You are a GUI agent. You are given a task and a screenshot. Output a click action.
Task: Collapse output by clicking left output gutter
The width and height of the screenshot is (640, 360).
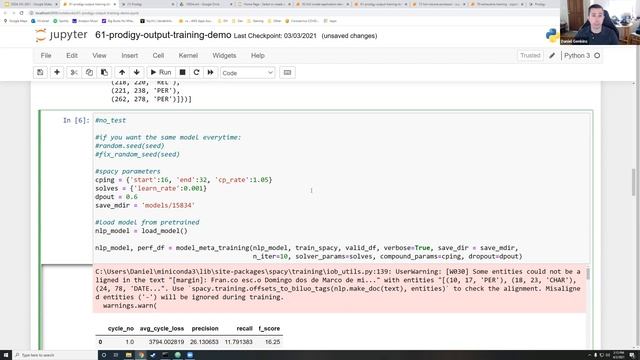67,307
